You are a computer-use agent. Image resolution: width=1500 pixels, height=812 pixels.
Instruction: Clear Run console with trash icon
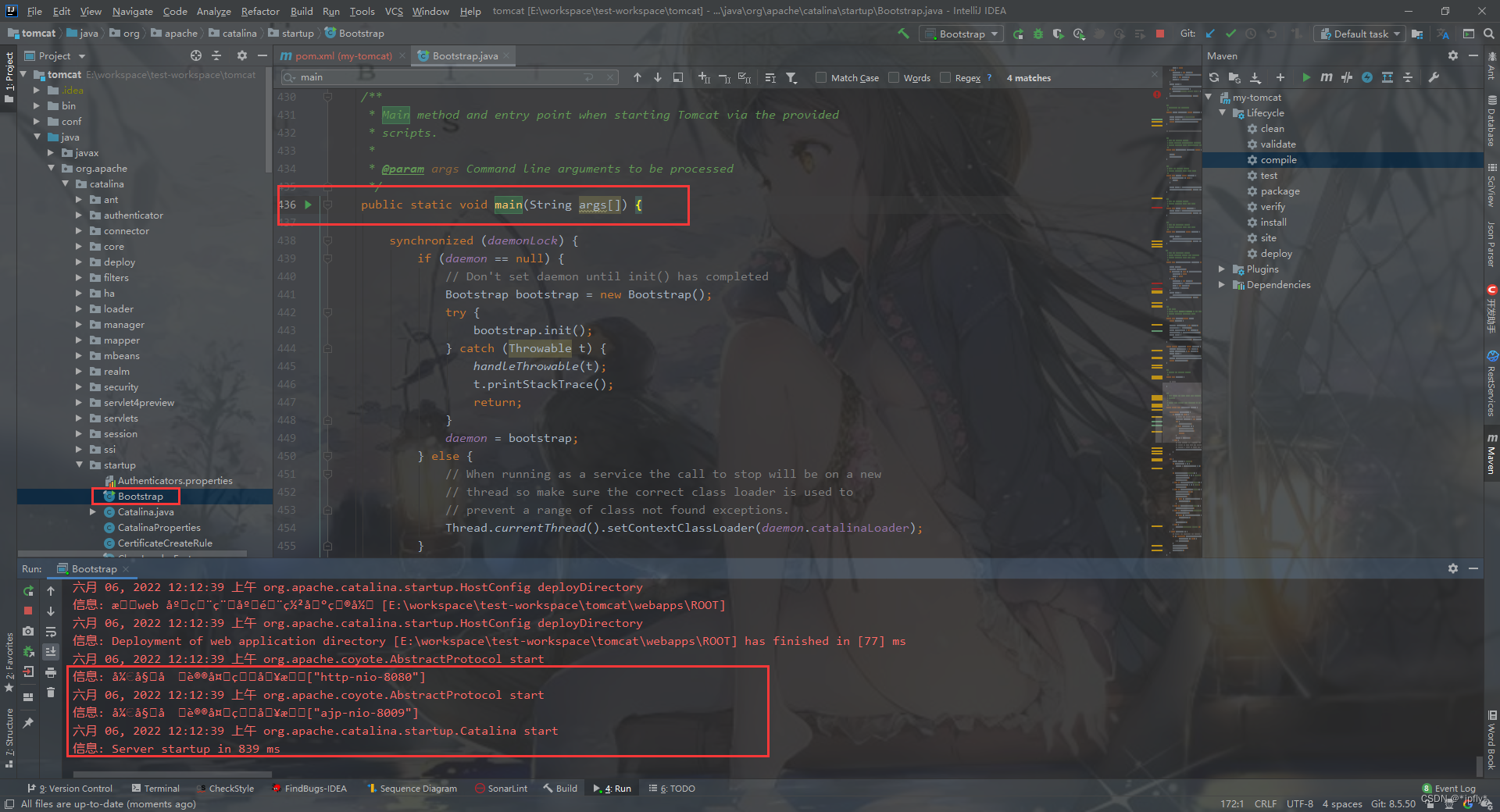51,692
